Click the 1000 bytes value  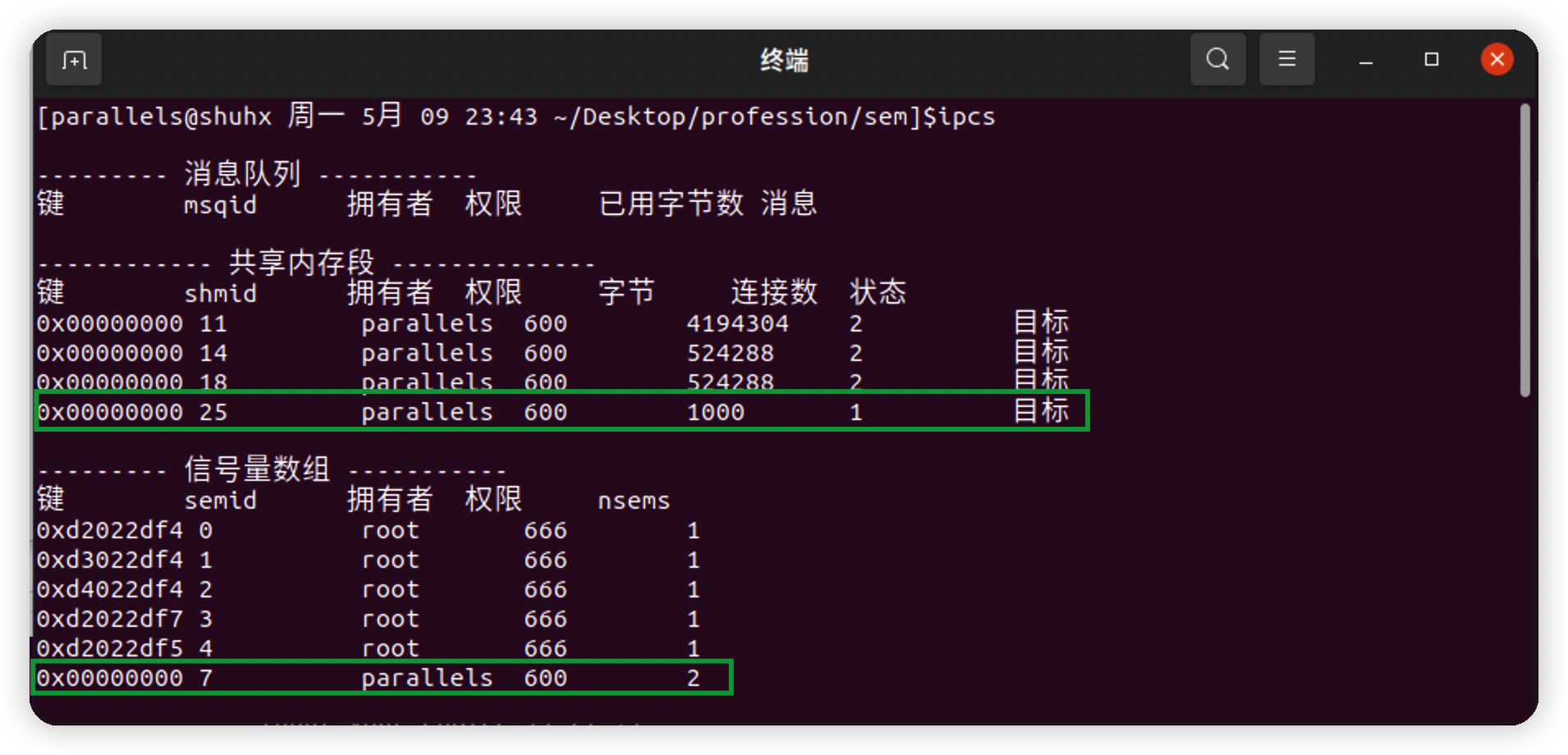pos(715,412)
